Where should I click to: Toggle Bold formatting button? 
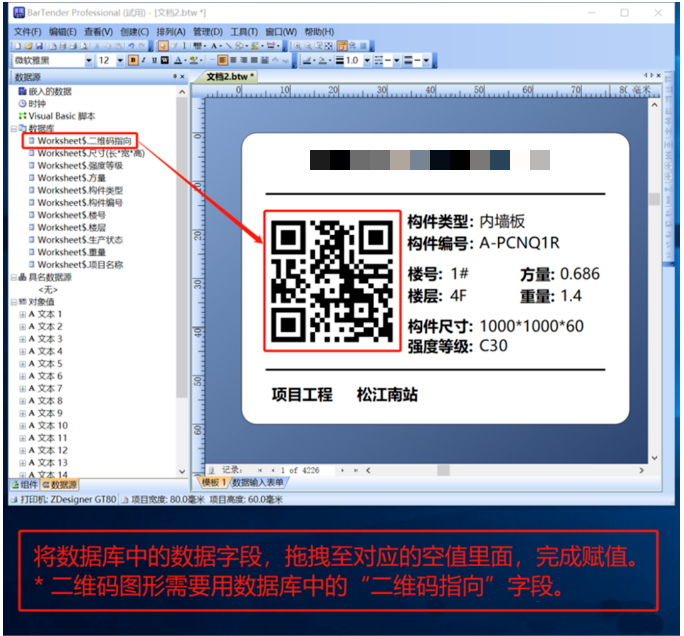[133, 60]
